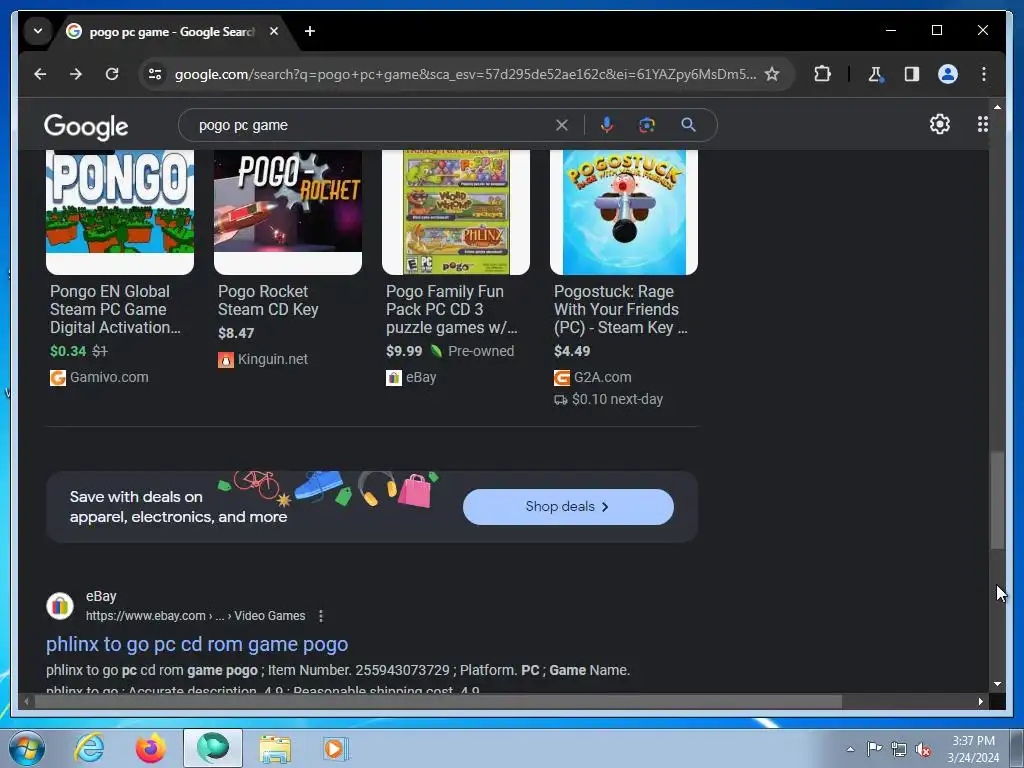
Task: Click the horizontal scrollbar thumb
Action: pos(438,701)
